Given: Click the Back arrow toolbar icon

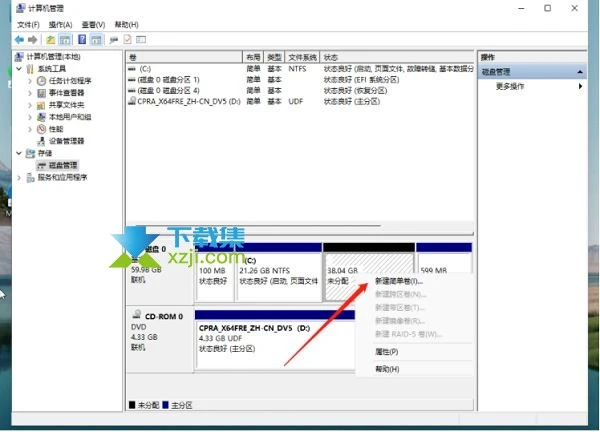Looking at the screenshot, I should tap(19, 39).
